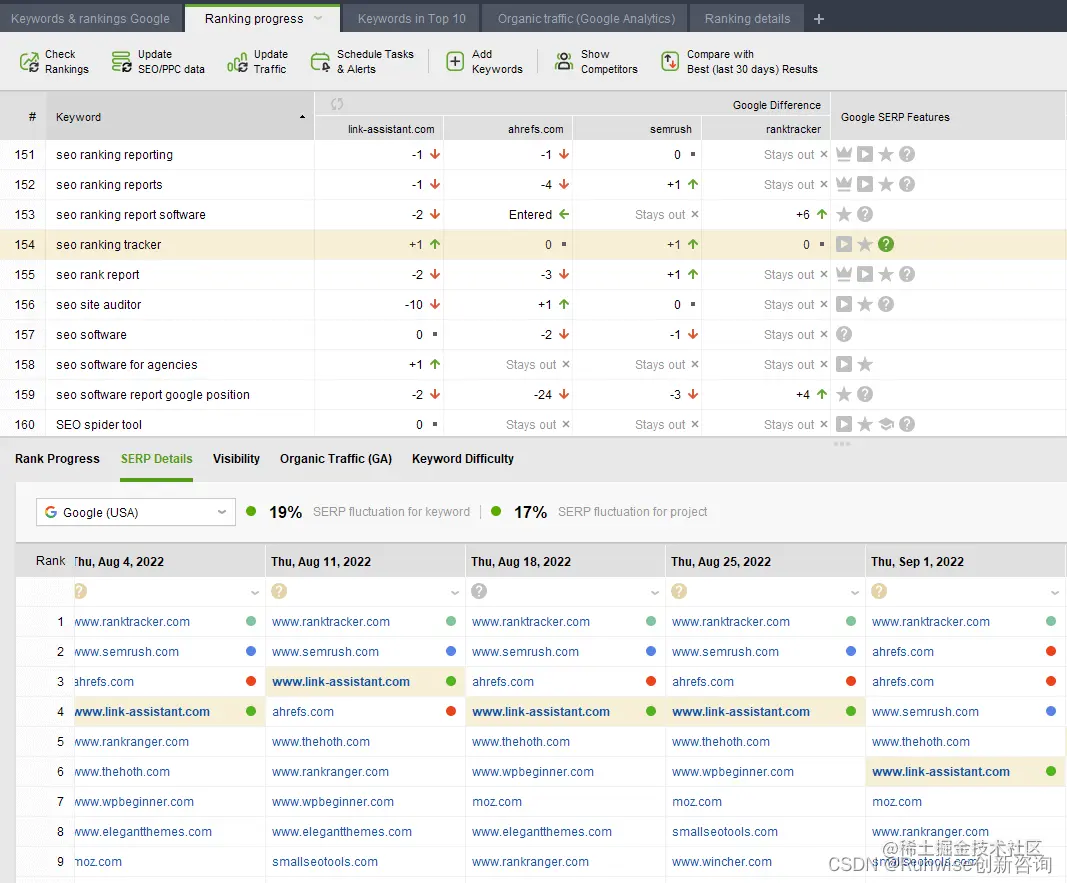Click www.link-assistant.com under Aug 11, 2022
The width and height of the screenshot is (1067, 883).
[x=341, y=682]
